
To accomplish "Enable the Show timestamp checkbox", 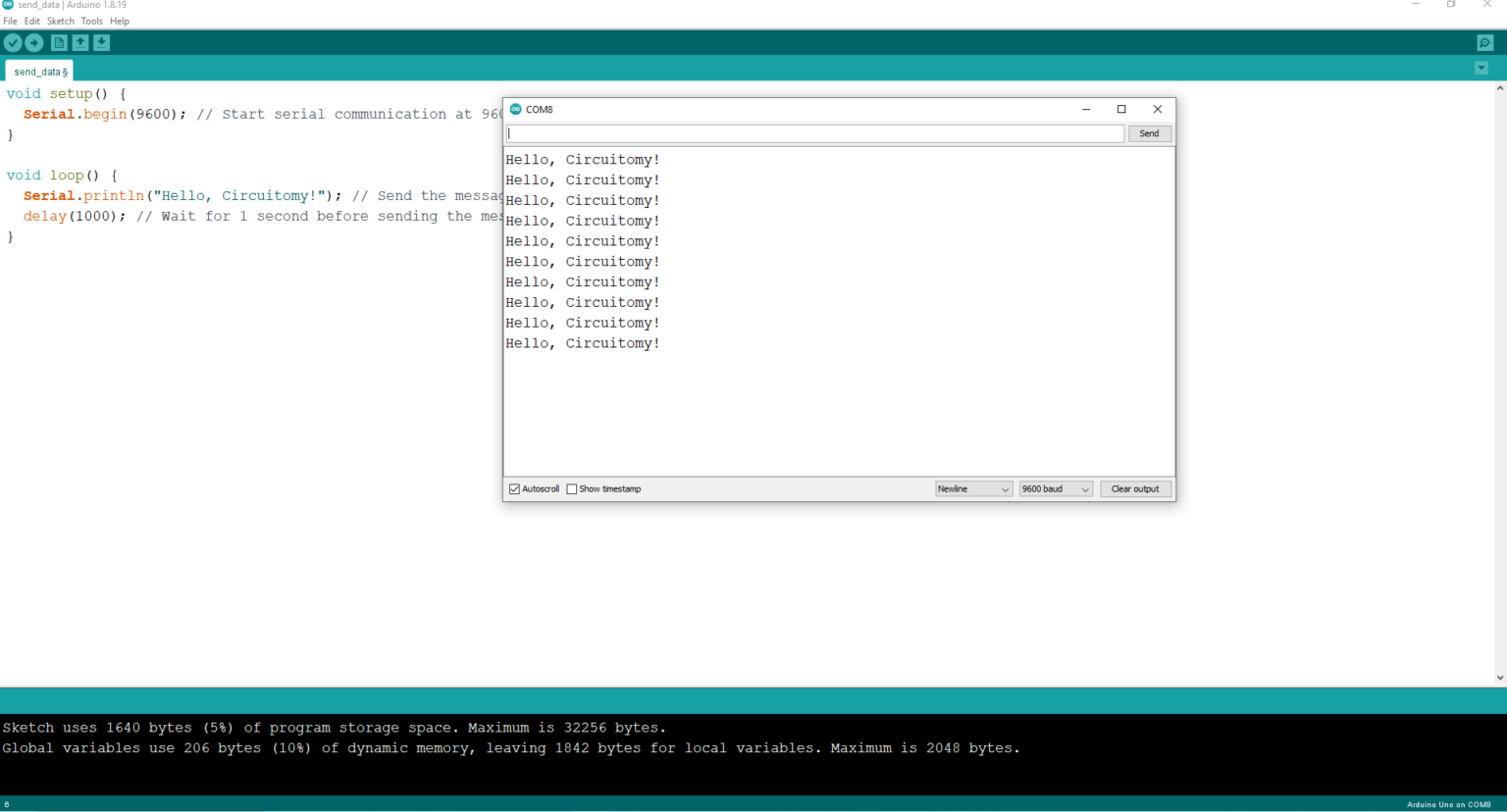I will pyautogui.click(x=572, y=488).
